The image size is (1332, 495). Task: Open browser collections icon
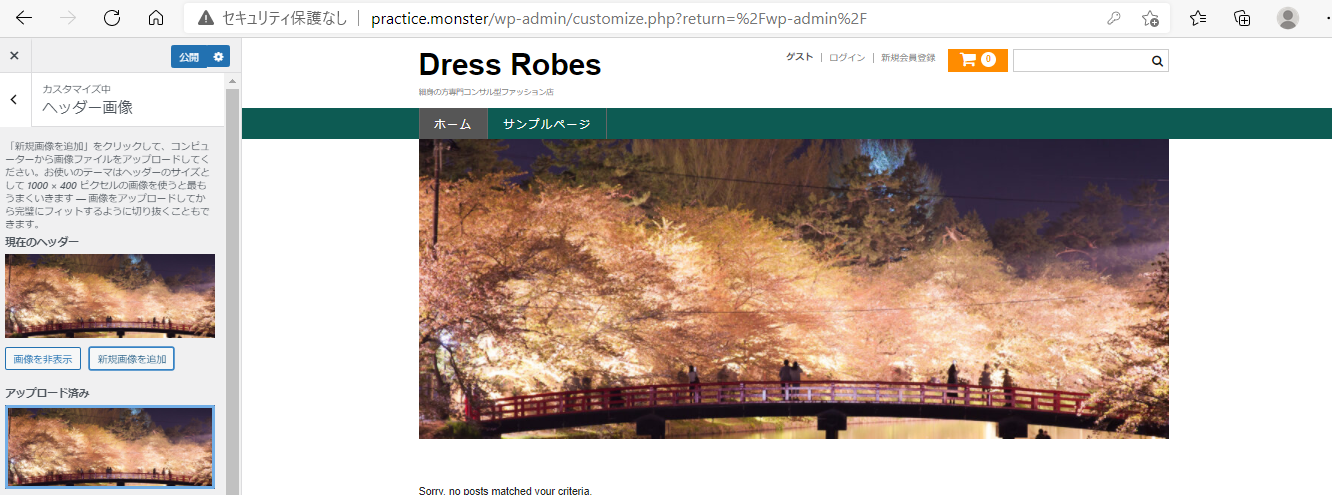(1242, 18)
